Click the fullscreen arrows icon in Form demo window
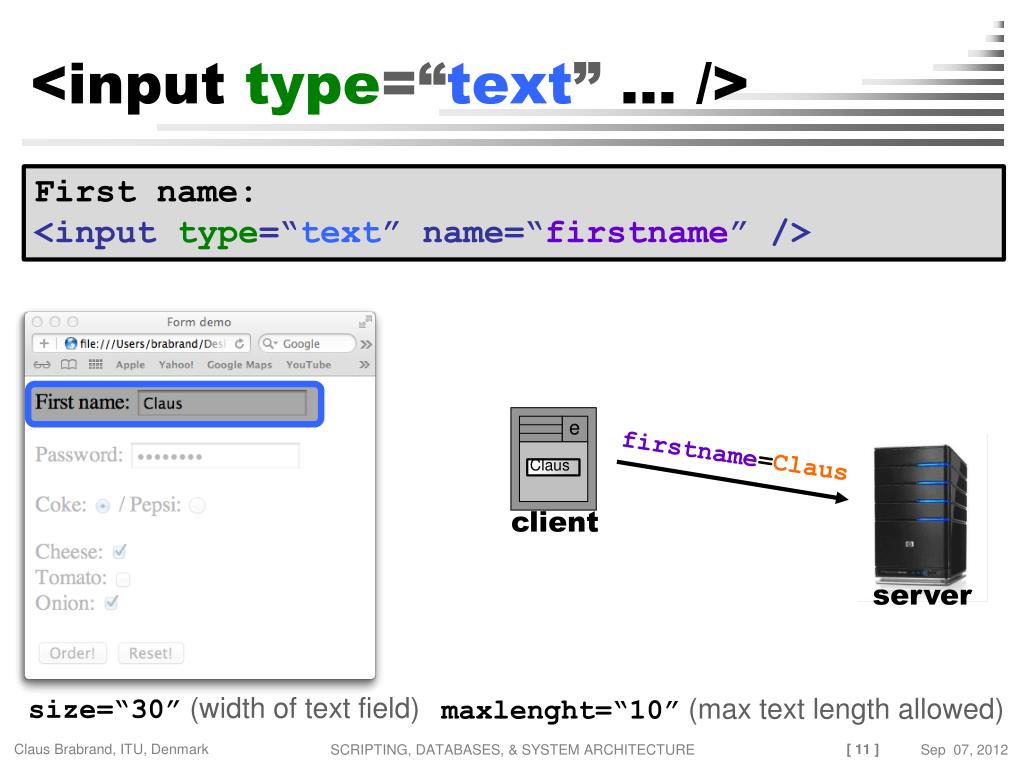1024x768 pixels. tap(365, 321)
